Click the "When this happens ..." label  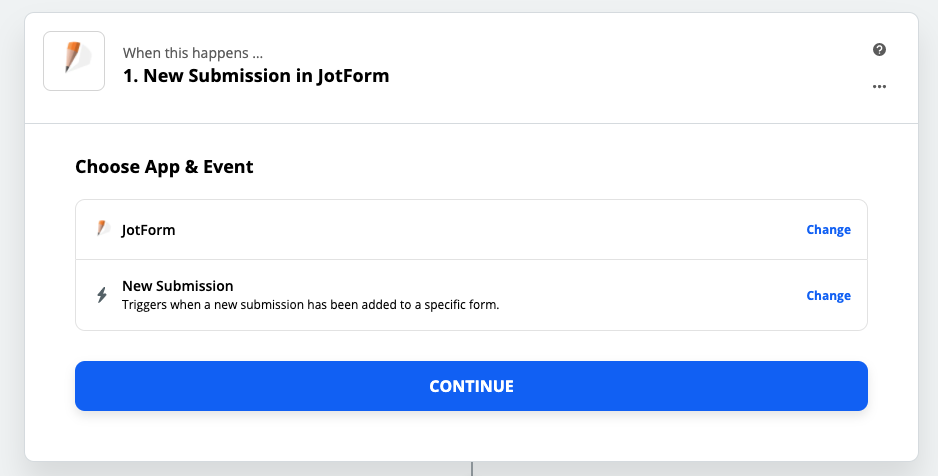coord(193,52)
